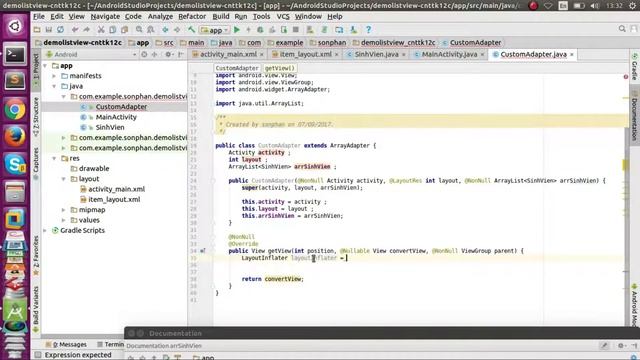Switch to SinhVien.java editor tab

coord(376,54)
